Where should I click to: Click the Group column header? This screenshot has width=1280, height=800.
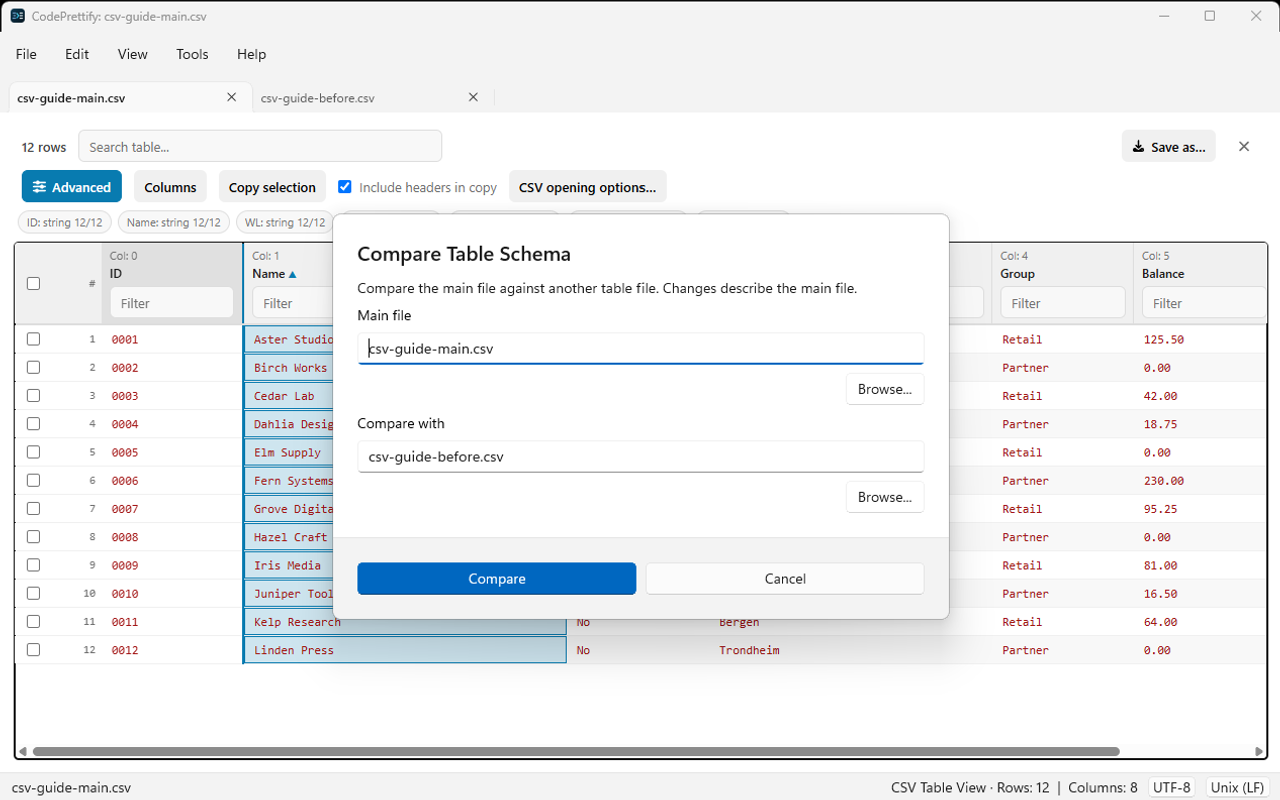(x=1017, y=273)
